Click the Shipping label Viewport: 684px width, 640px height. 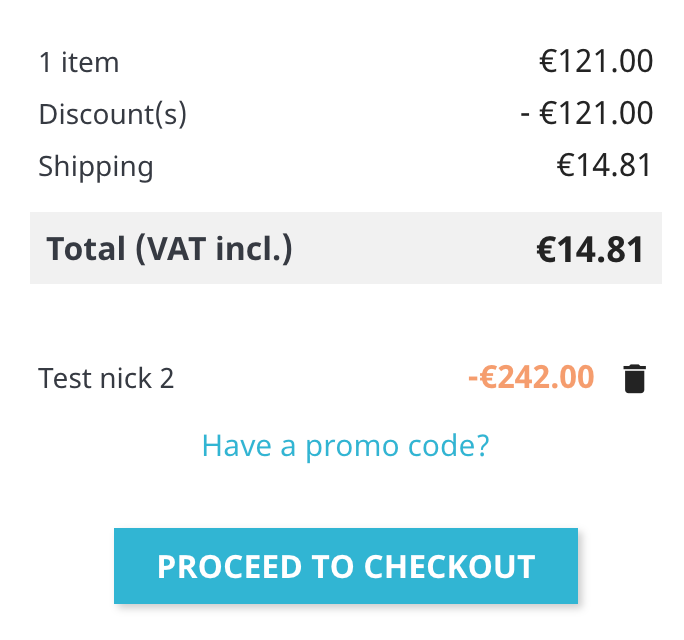pyautogui.click(x=96, y=166)
